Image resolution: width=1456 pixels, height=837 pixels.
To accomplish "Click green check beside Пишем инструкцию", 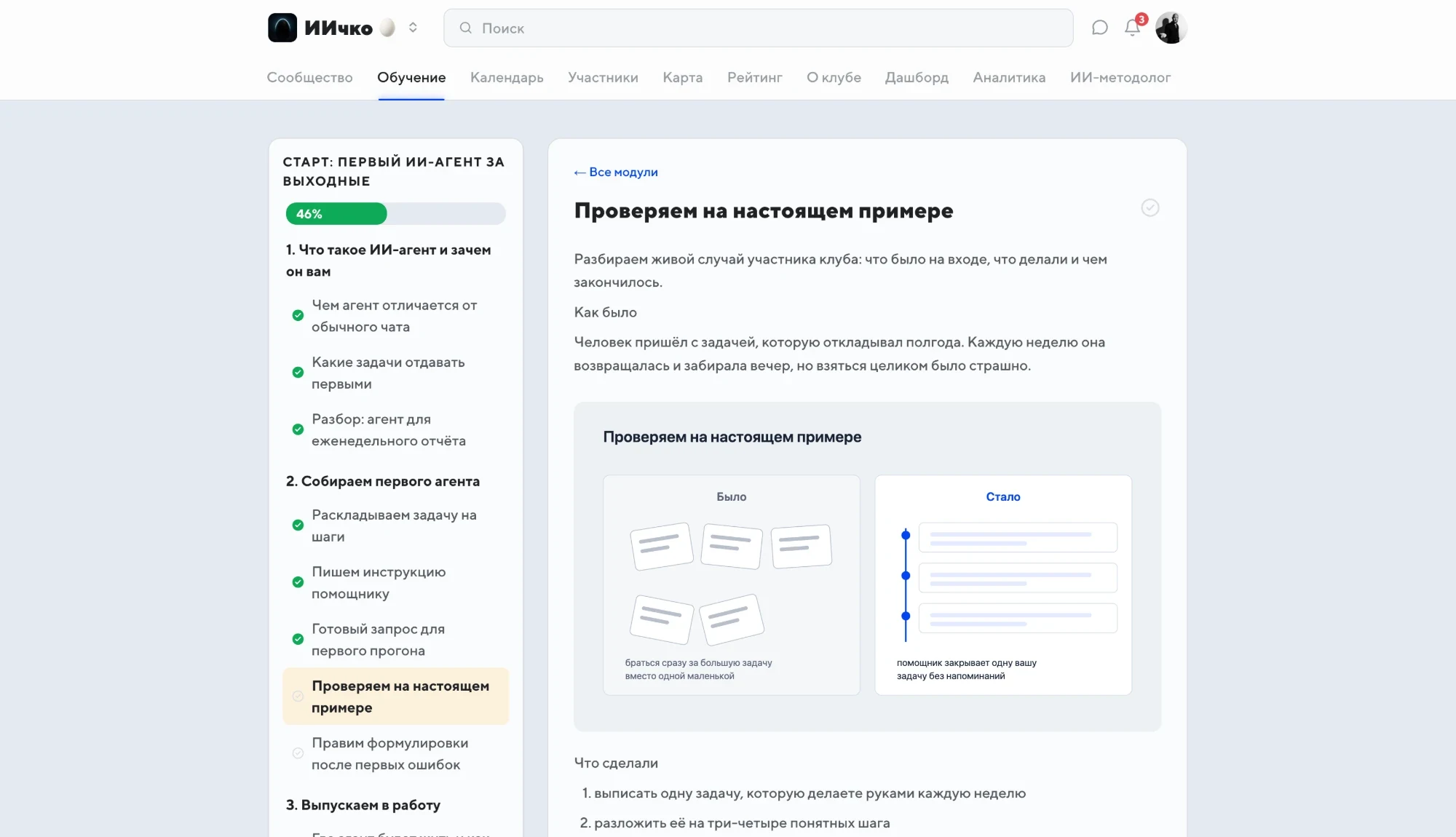I will (x=298, y=582).
